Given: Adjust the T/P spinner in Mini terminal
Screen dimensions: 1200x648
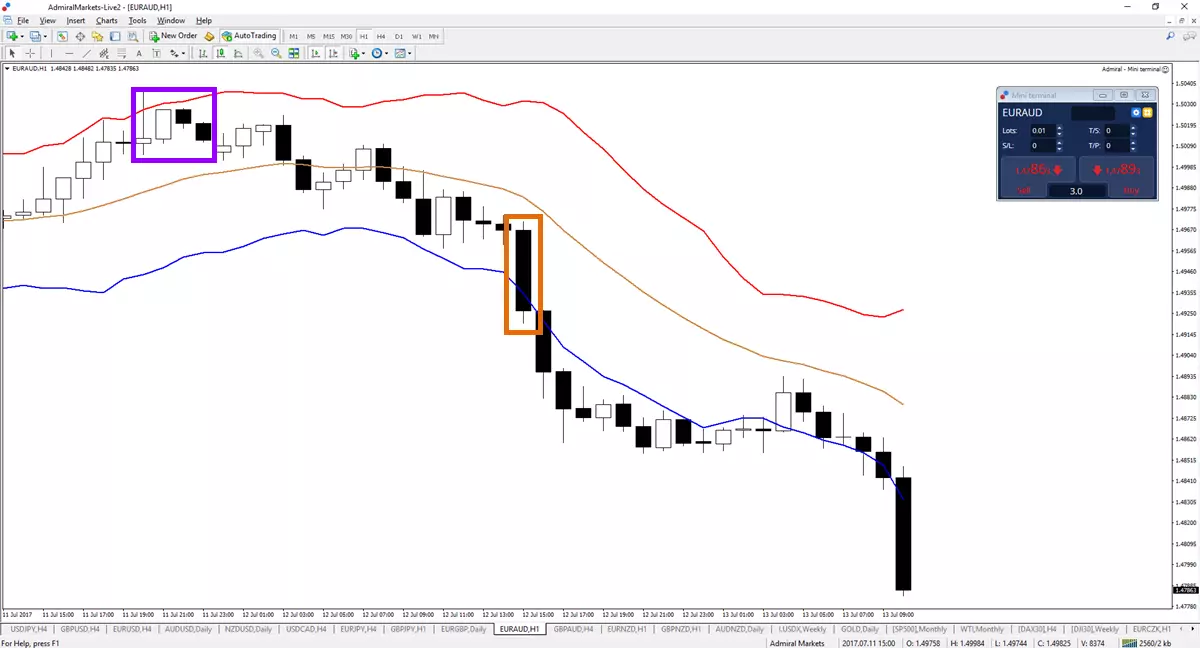Looking at the screenshot, I should tap(1133, 146).
